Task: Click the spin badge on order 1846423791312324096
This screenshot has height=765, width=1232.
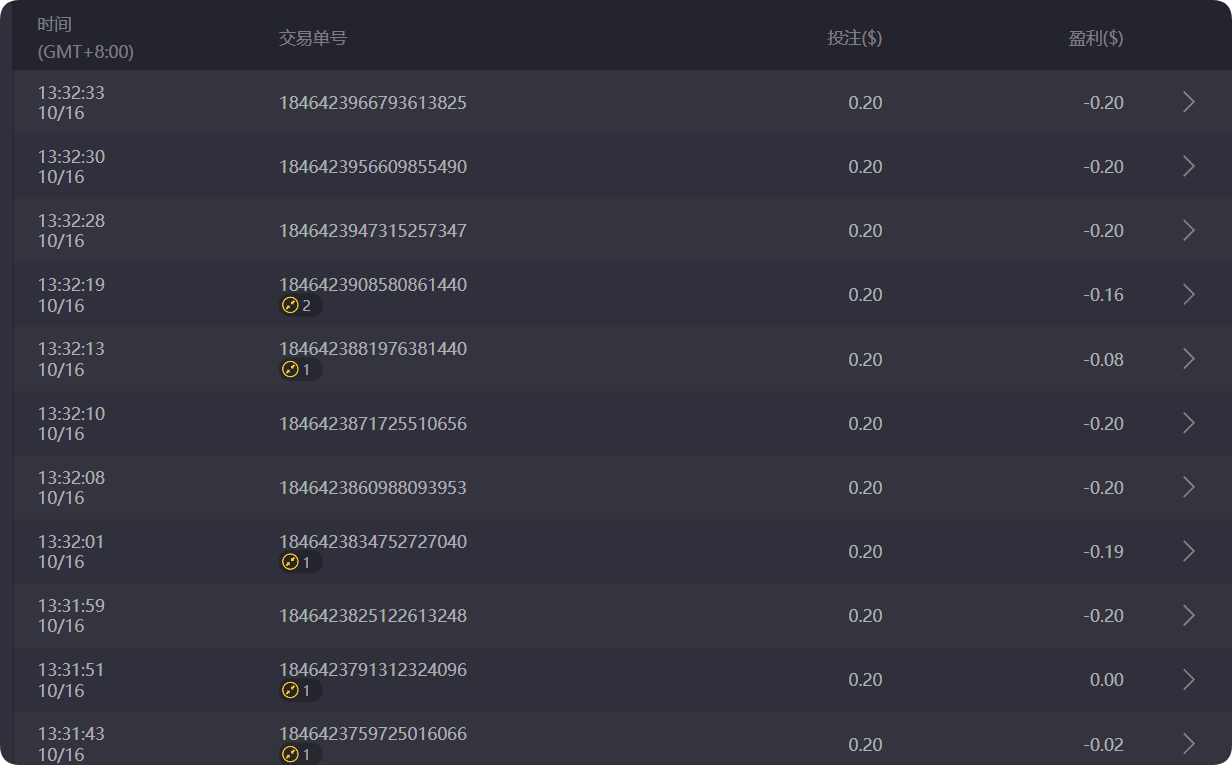Action: tap(299, 691)
